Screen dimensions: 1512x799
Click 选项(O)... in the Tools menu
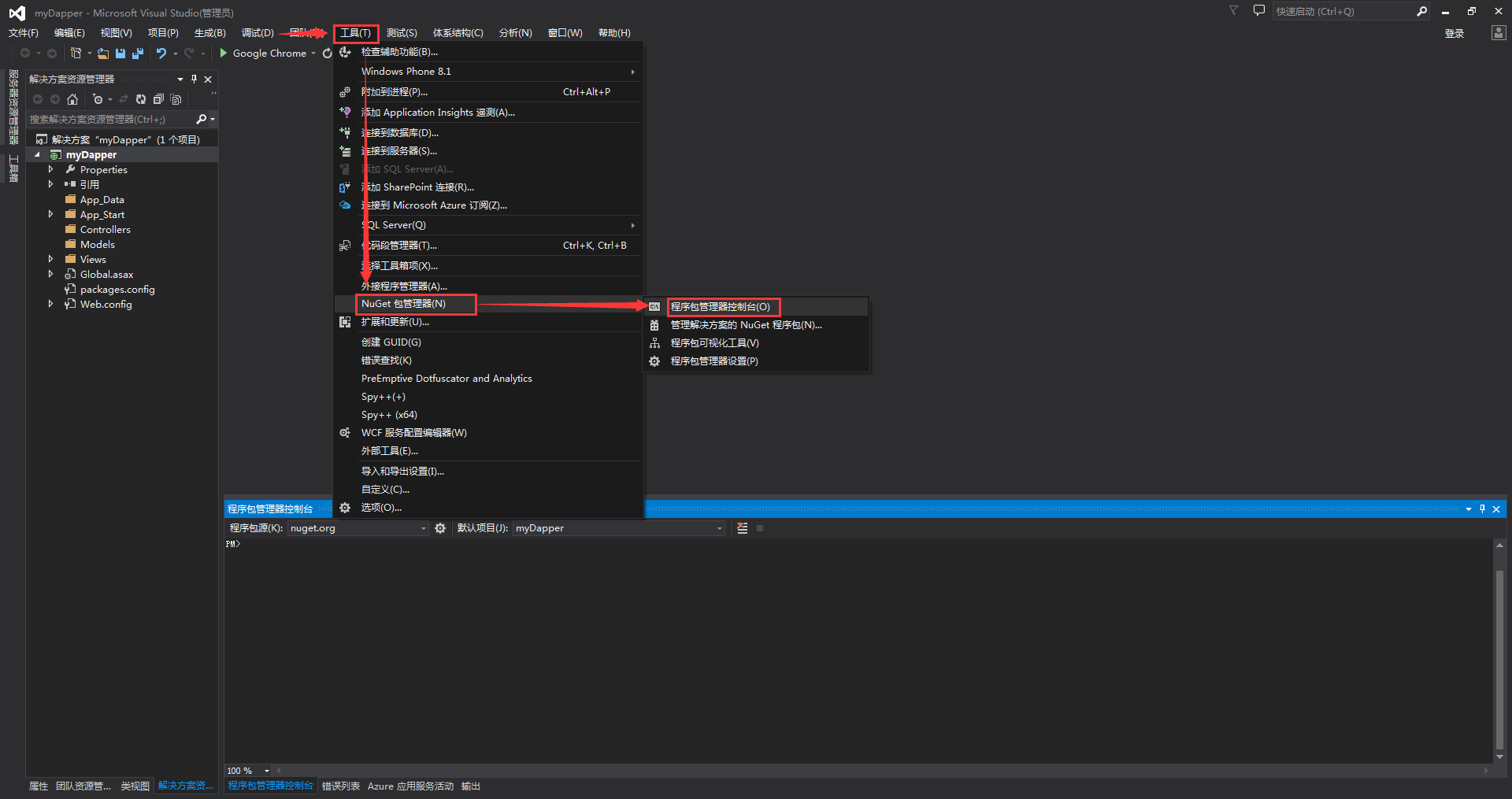pos(488,508)
